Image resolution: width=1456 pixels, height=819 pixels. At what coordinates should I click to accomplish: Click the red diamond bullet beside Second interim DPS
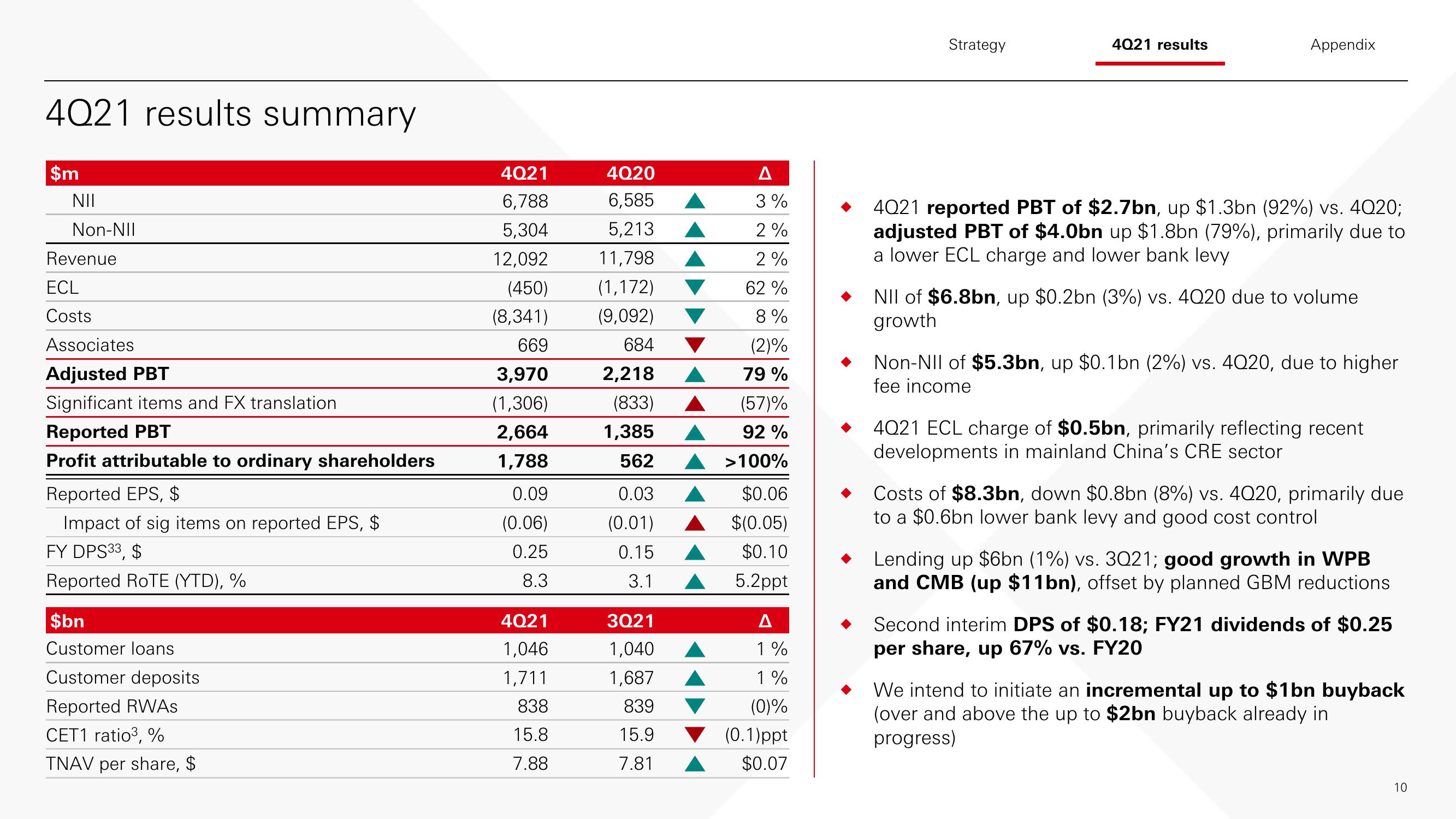tap(845, 624)
